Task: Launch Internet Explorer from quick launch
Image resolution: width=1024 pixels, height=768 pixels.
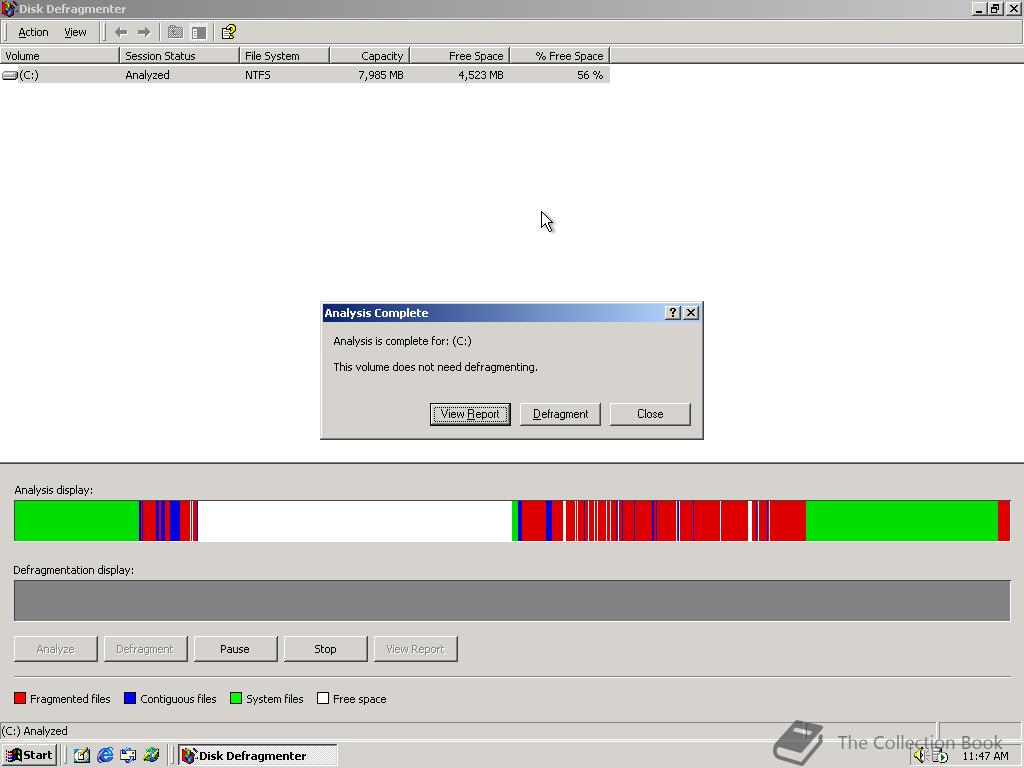Action: tap(105, 756)
